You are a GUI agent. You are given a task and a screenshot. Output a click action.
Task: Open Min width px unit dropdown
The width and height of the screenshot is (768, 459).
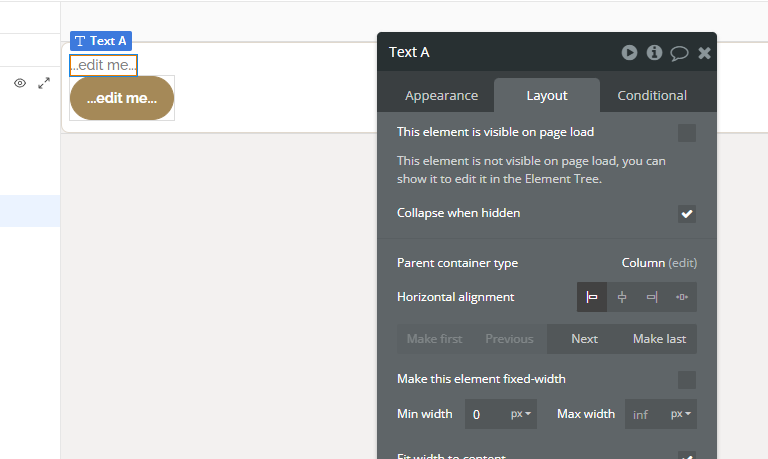[521, 414]
